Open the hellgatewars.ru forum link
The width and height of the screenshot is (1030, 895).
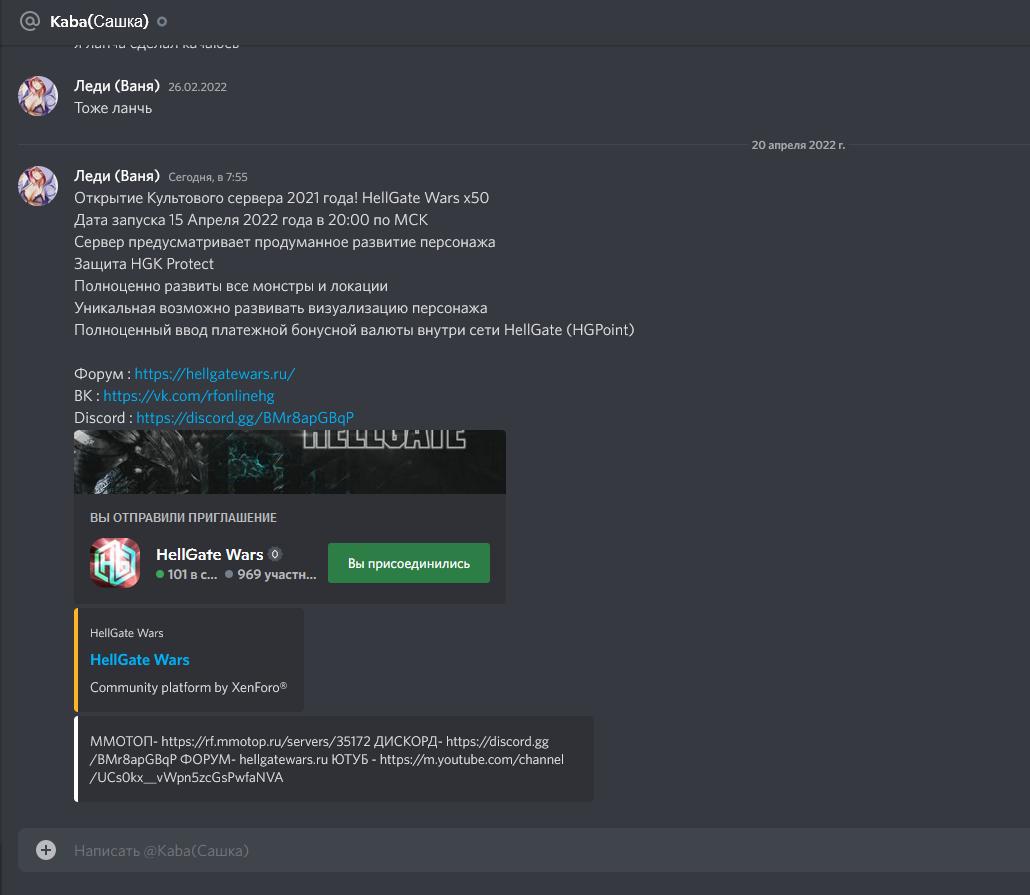215,374
